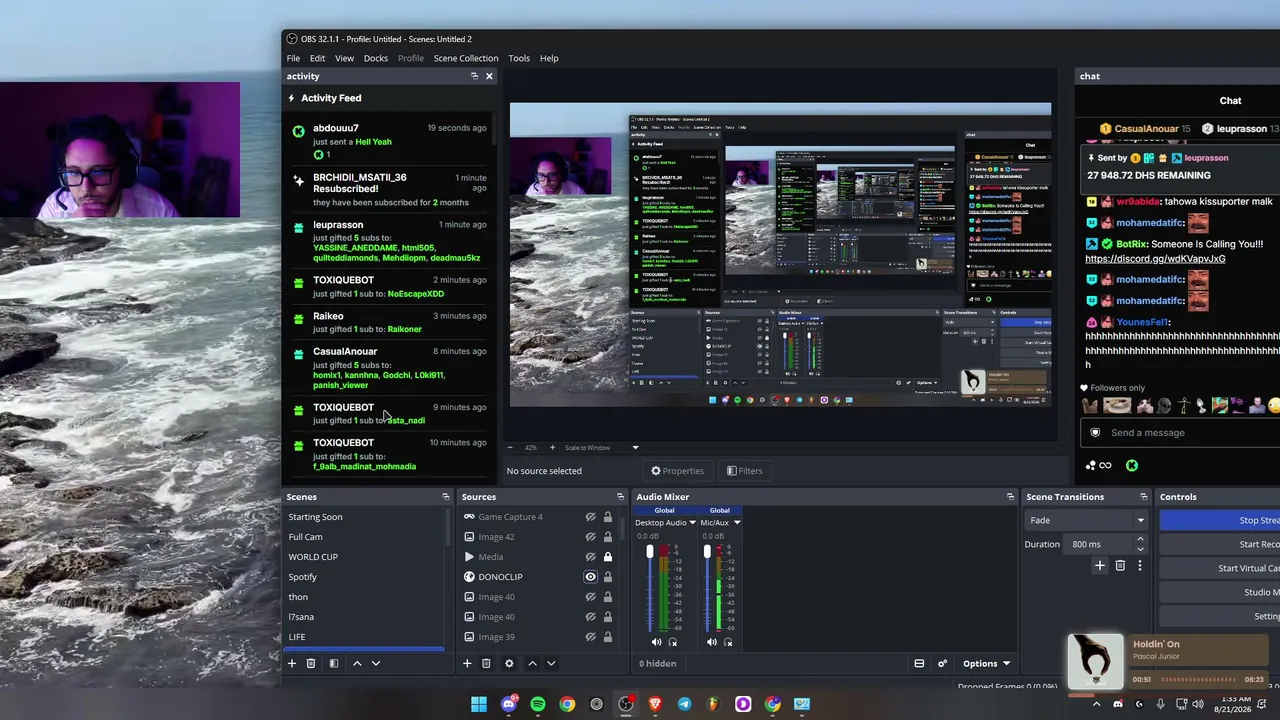Mute the Desktop Audio channel

click(656, 642)
